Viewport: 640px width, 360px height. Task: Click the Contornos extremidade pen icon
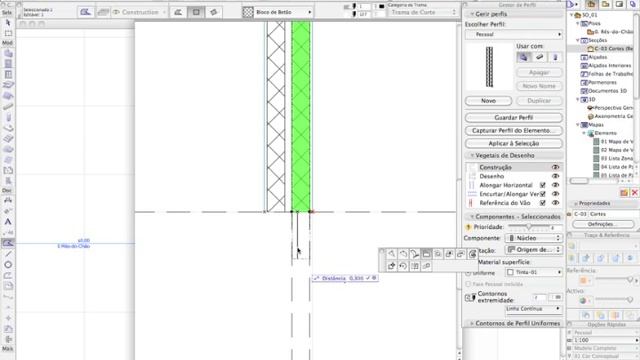click(x=470, y=297)
